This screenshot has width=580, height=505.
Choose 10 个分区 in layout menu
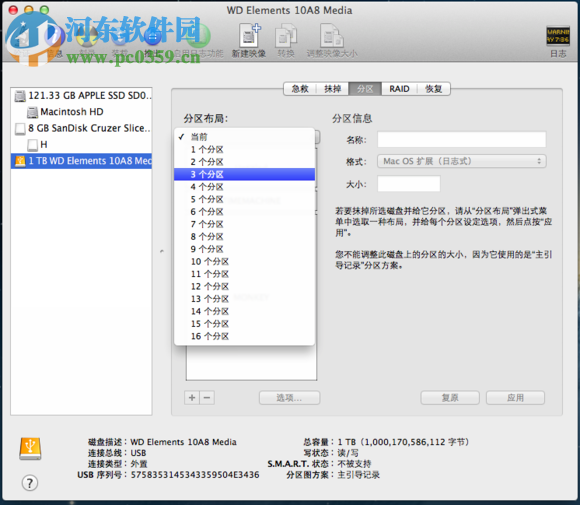pyautogui.click(x=245, y=262)
